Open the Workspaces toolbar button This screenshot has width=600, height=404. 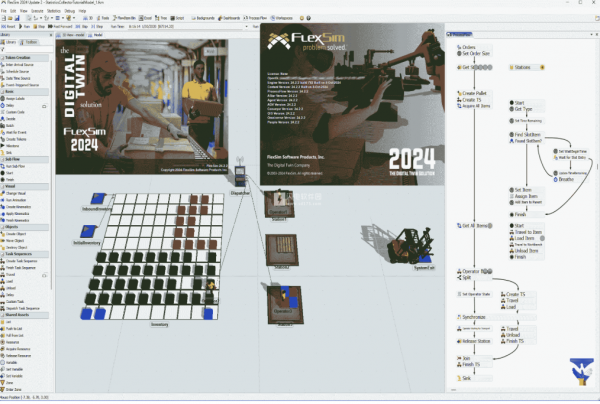(x=282, y=18)
